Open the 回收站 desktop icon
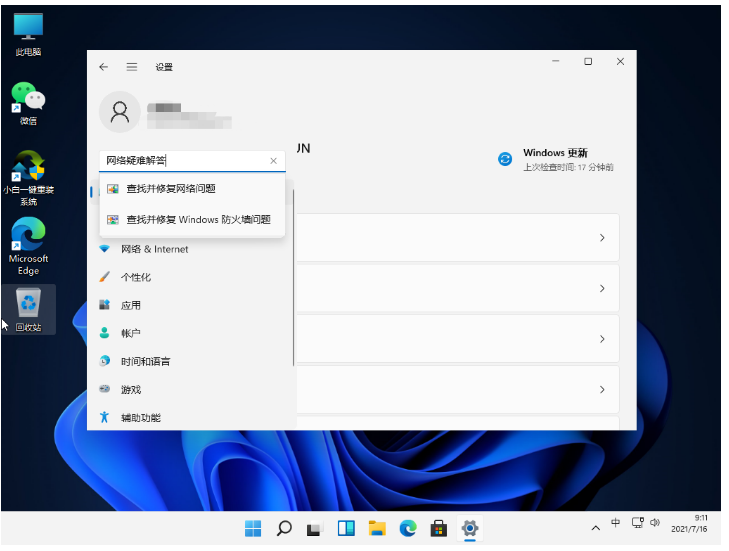This screenshot has height=551, width=729. pos(28,308)
